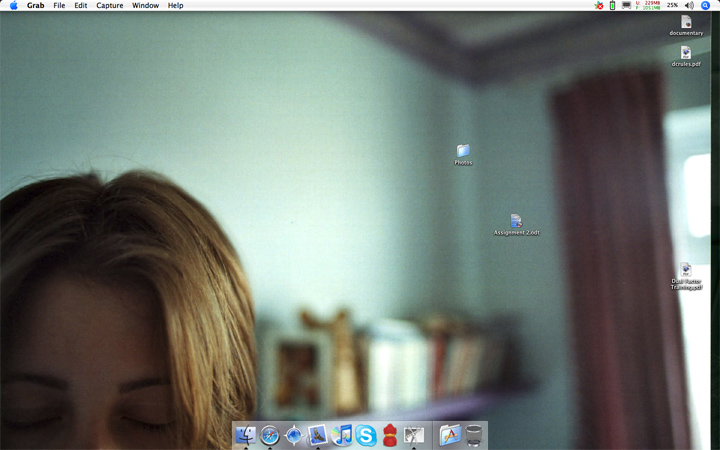
Task: Open the Trash in the Dock
Action: (x=474, y=434)
